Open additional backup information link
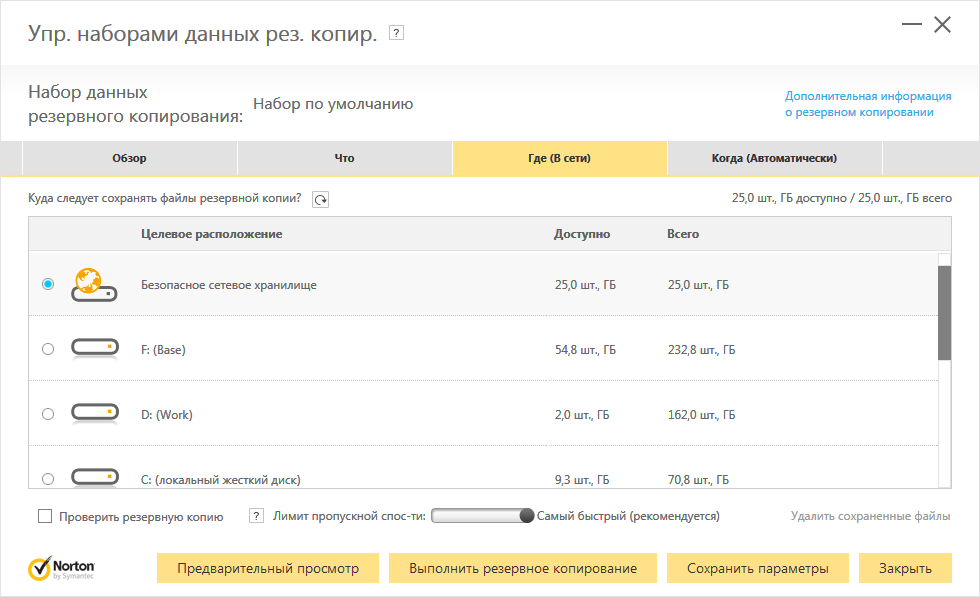 (x=867, y=104)
